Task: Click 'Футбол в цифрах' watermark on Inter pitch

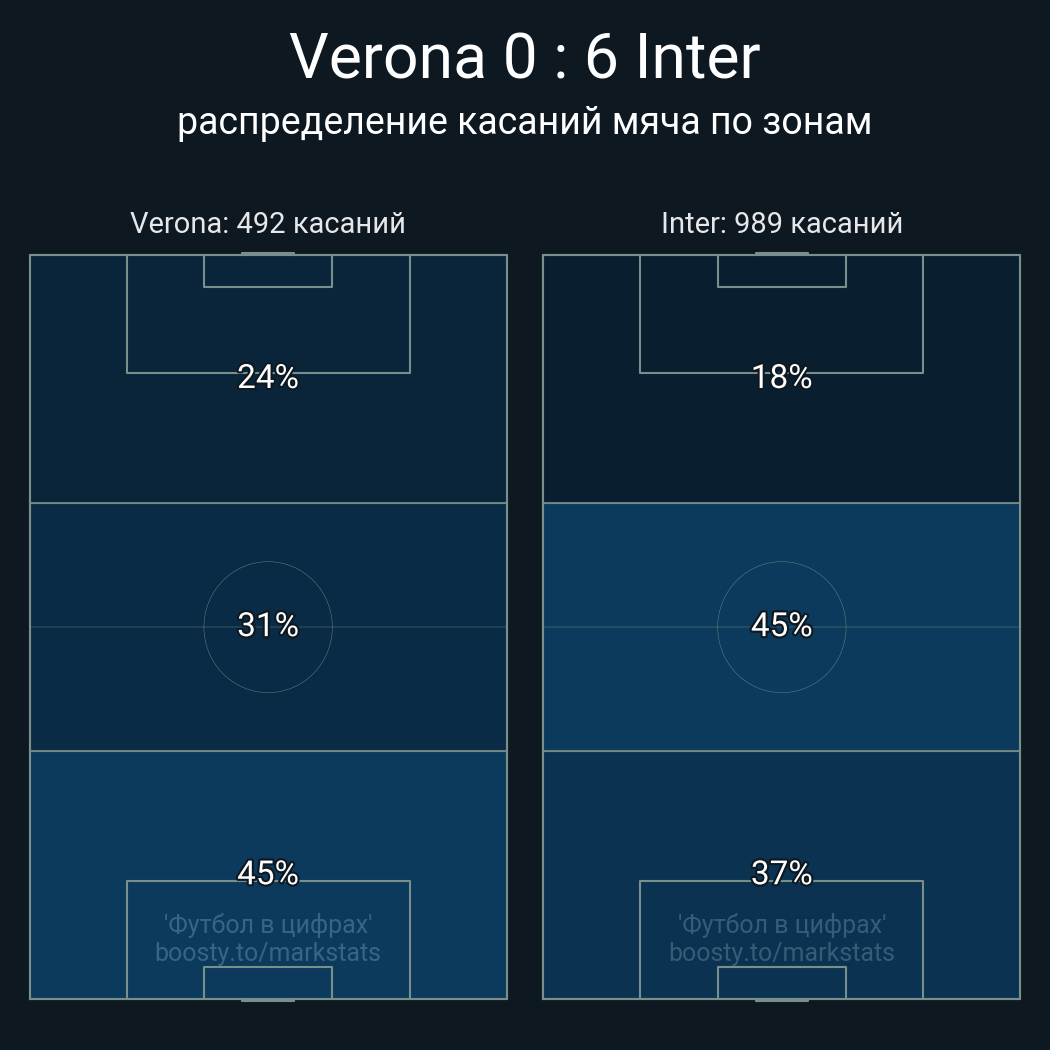Action: point(782,924)
